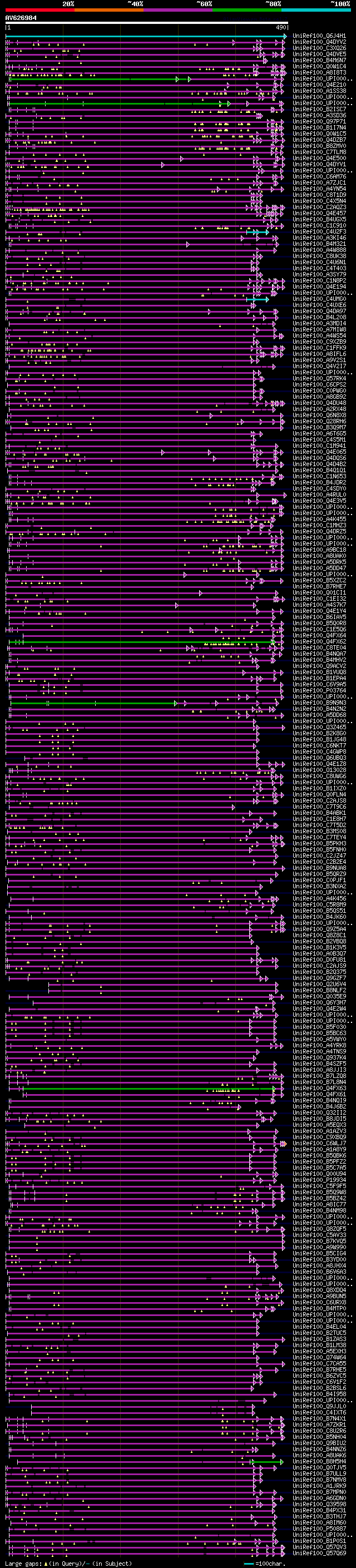The image size is (356, 1568).
Task: Select hit label UniRef100_B4I958
Action: (x=319, y=1394)
